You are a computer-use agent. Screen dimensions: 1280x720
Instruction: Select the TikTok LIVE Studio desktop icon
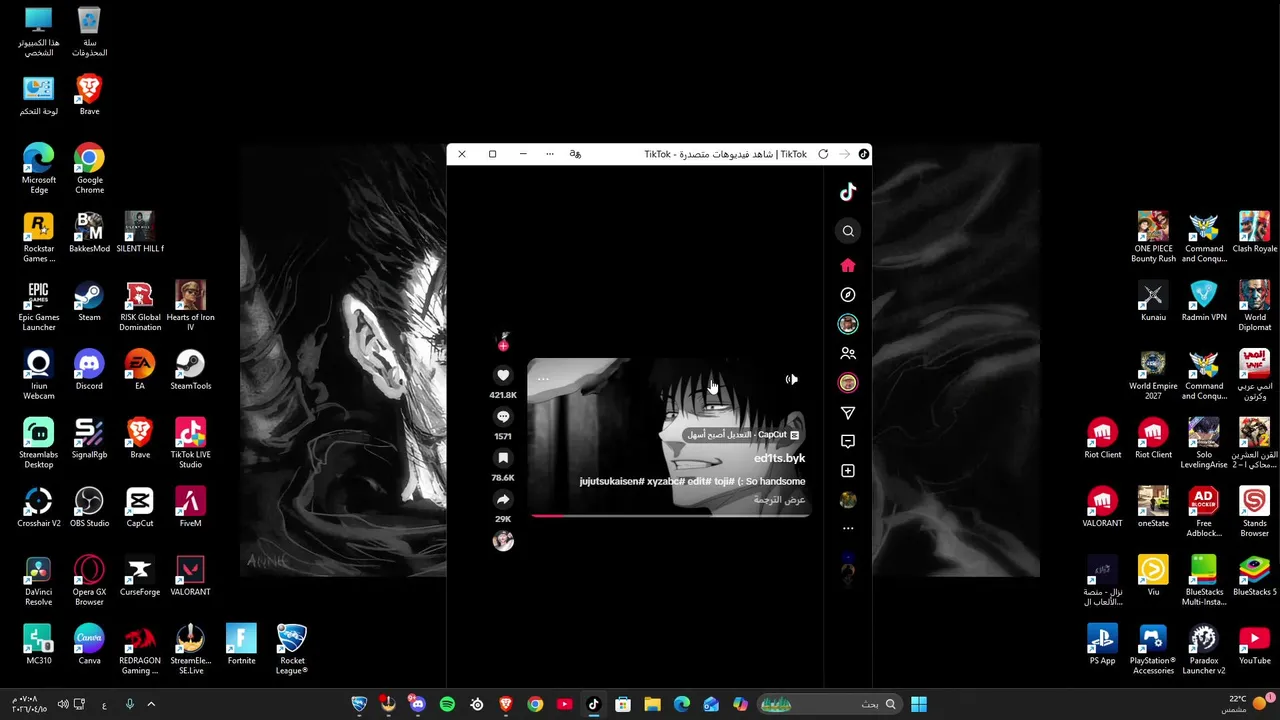(x=190, y=444)
